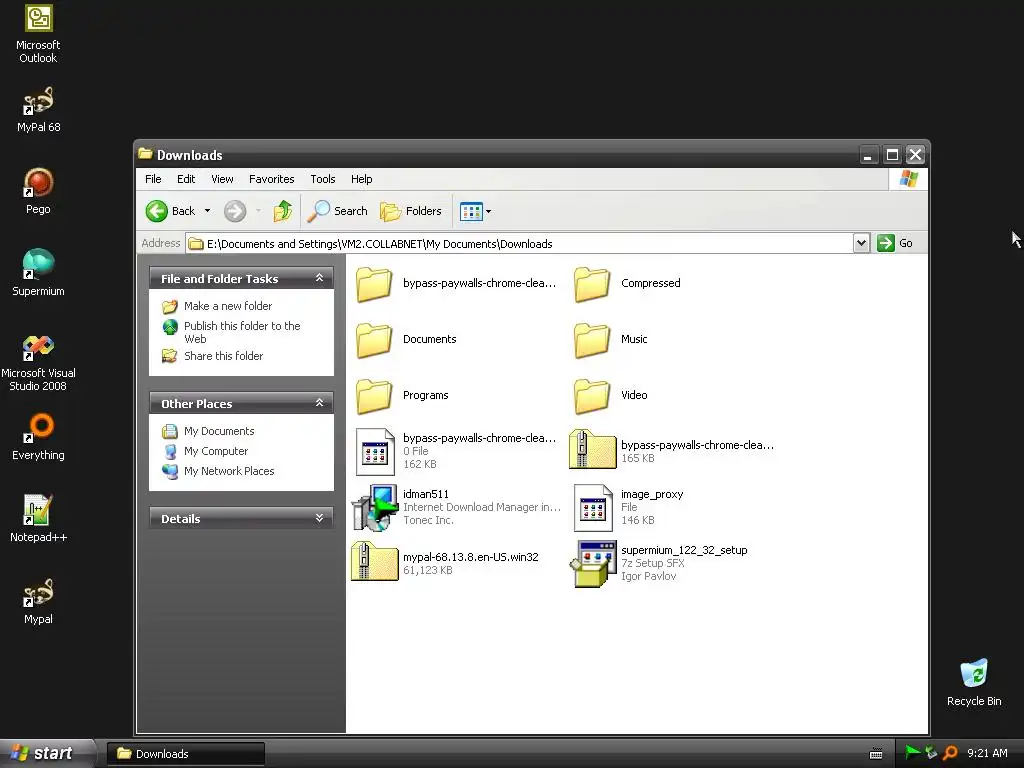Select supermium_122_32_setup file
This screenshot has height=768, width=1024.
click(658, 563)
